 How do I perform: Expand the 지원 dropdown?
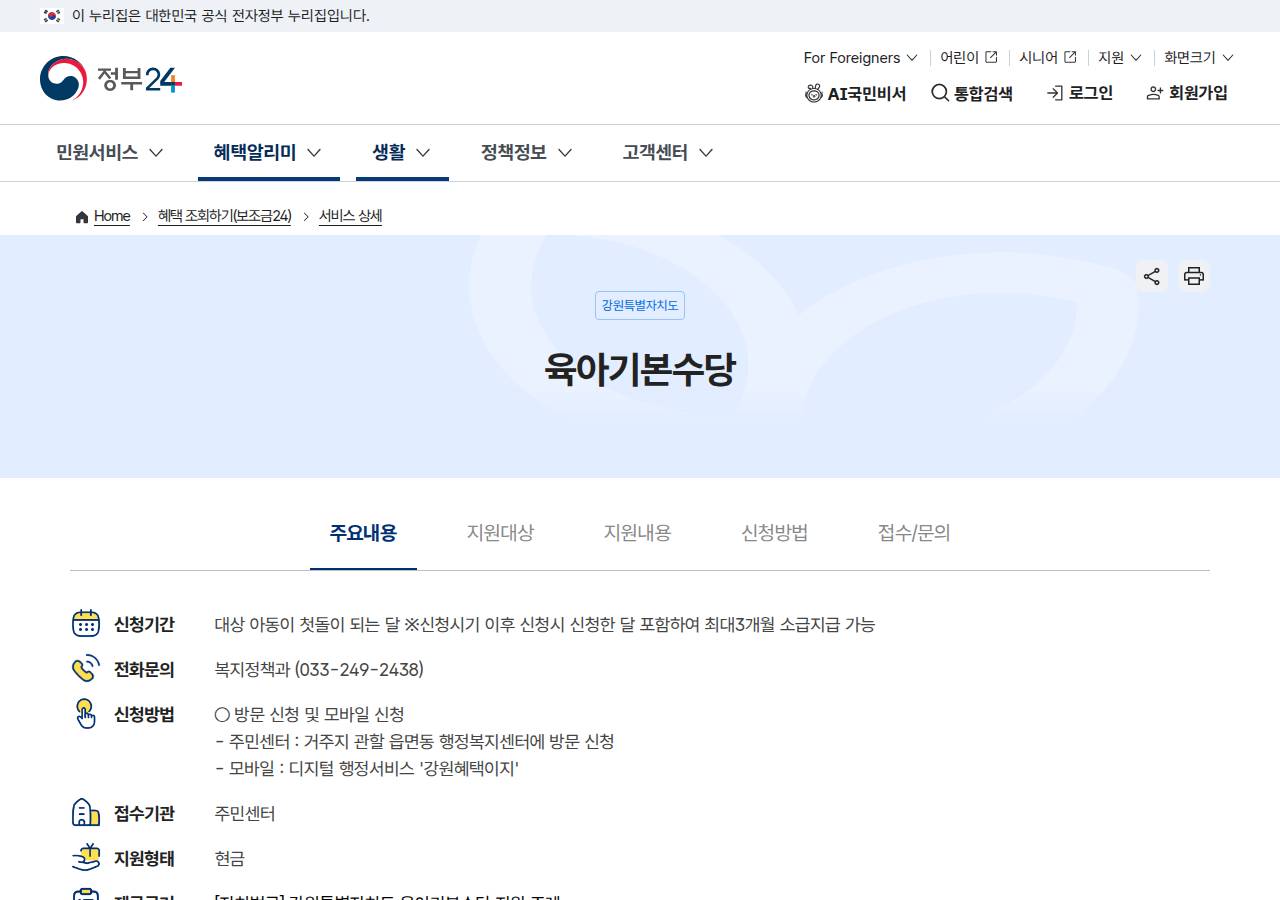pyautogui.click(x=1120, y=58)
